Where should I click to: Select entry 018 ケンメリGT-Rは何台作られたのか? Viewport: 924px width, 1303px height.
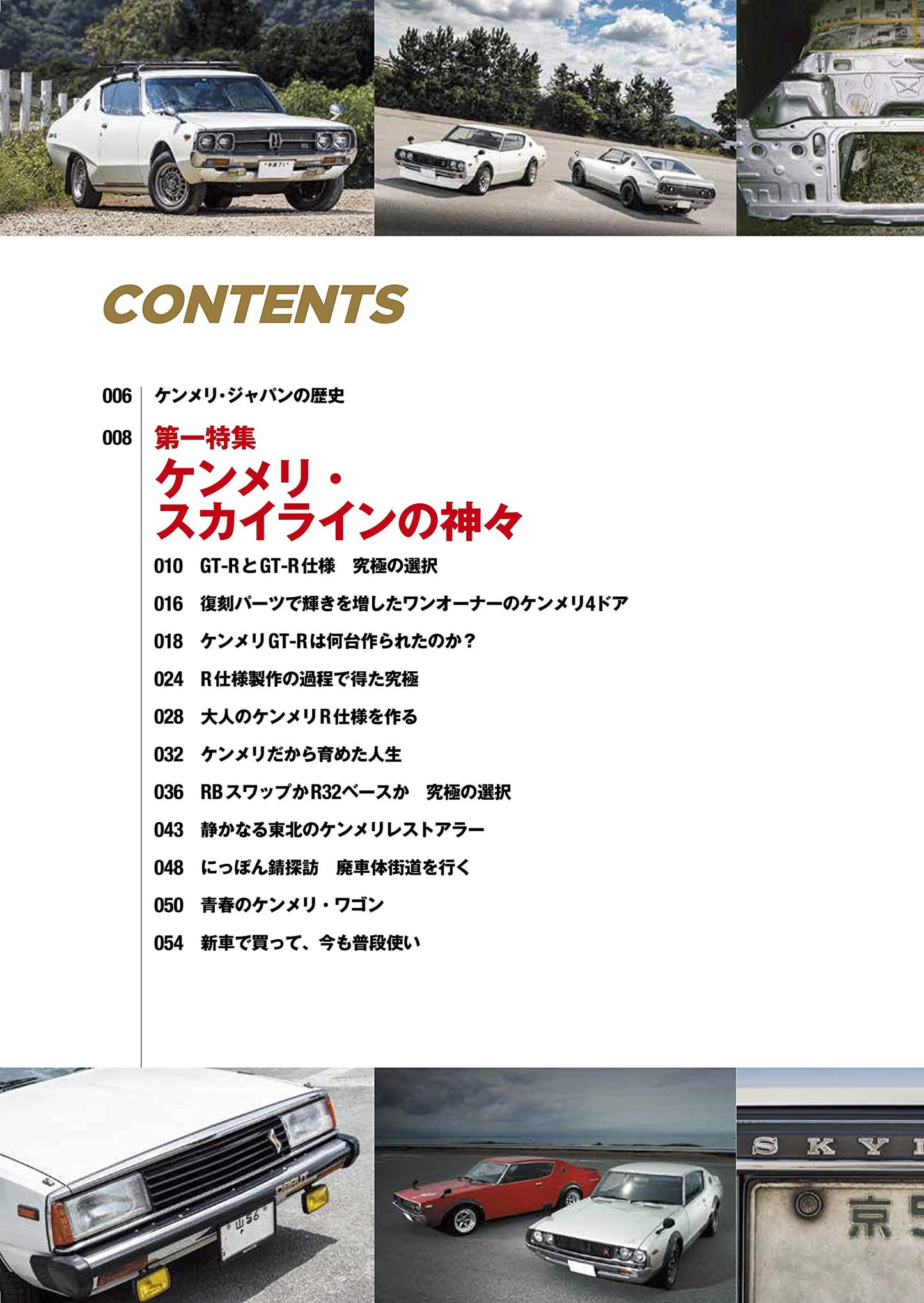pos(338,641)
